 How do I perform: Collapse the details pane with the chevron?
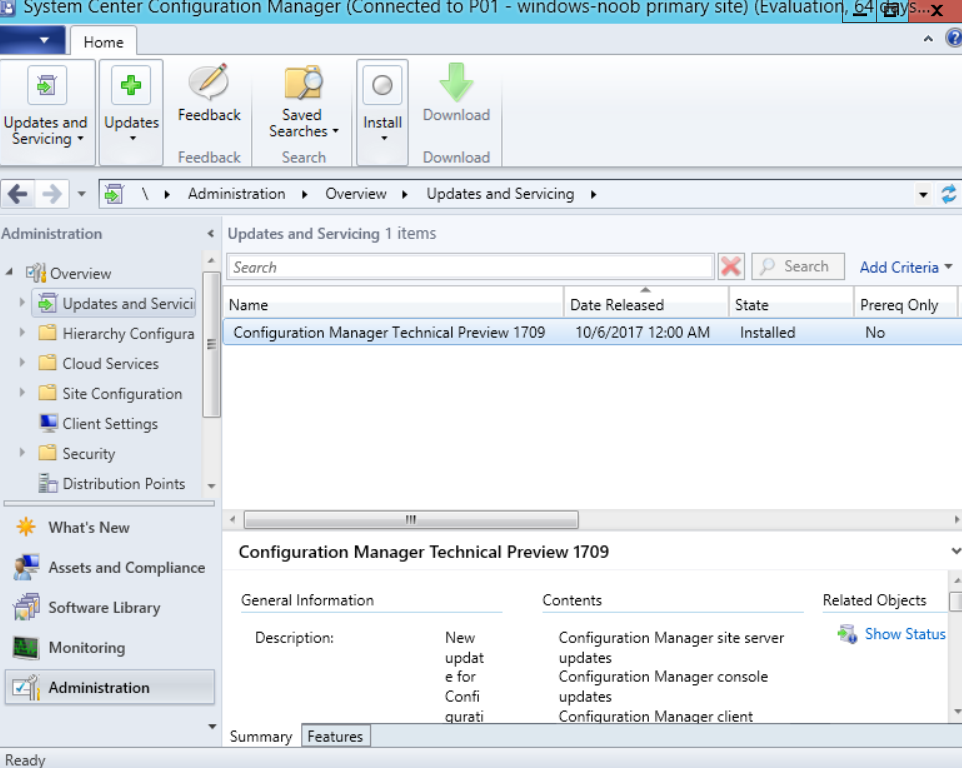[955, 551]
